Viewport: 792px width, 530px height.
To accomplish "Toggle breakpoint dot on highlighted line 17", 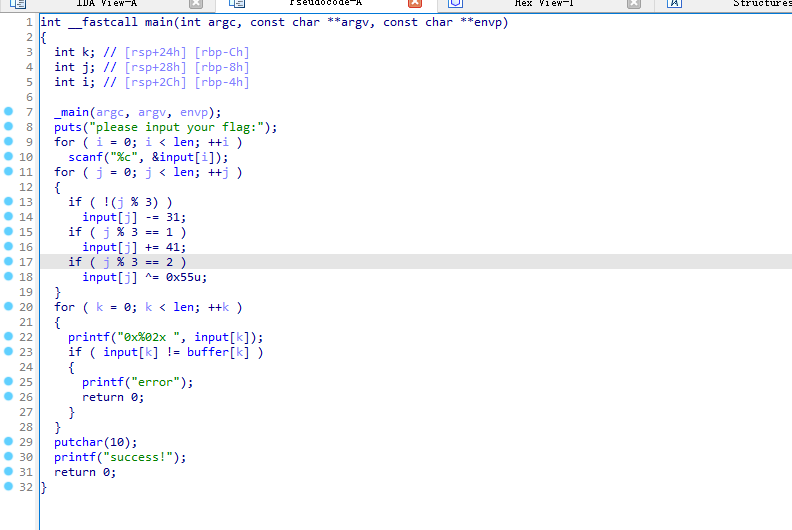I will click(x=8, y=262).
